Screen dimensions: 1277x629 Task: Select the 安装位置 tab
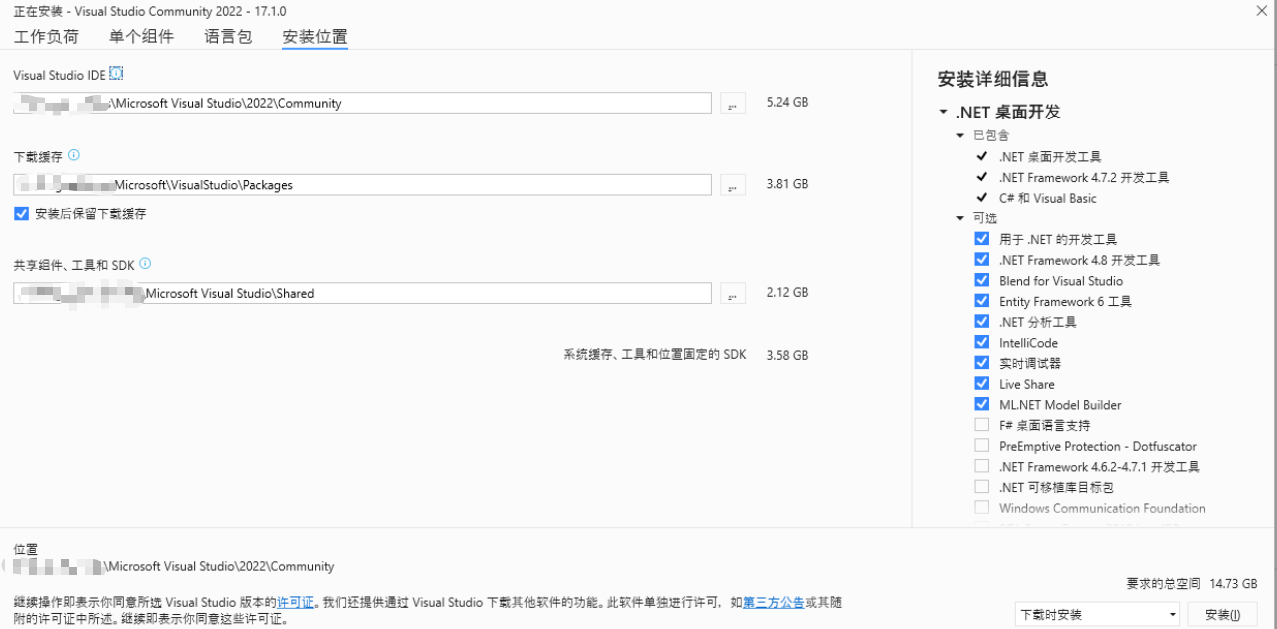(314, 37)
